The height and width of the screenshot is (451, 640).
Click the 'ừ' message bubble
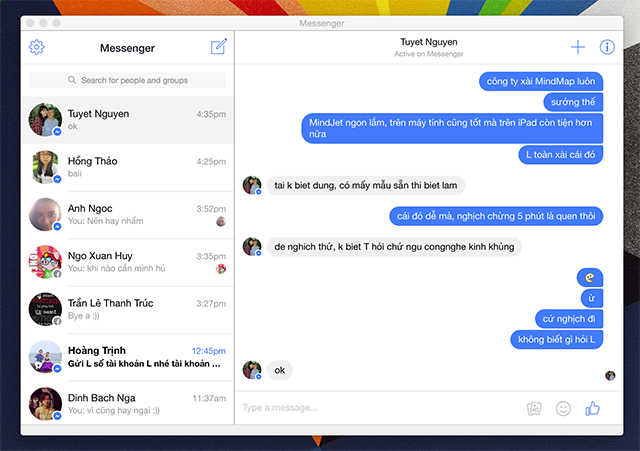(591, 298)
